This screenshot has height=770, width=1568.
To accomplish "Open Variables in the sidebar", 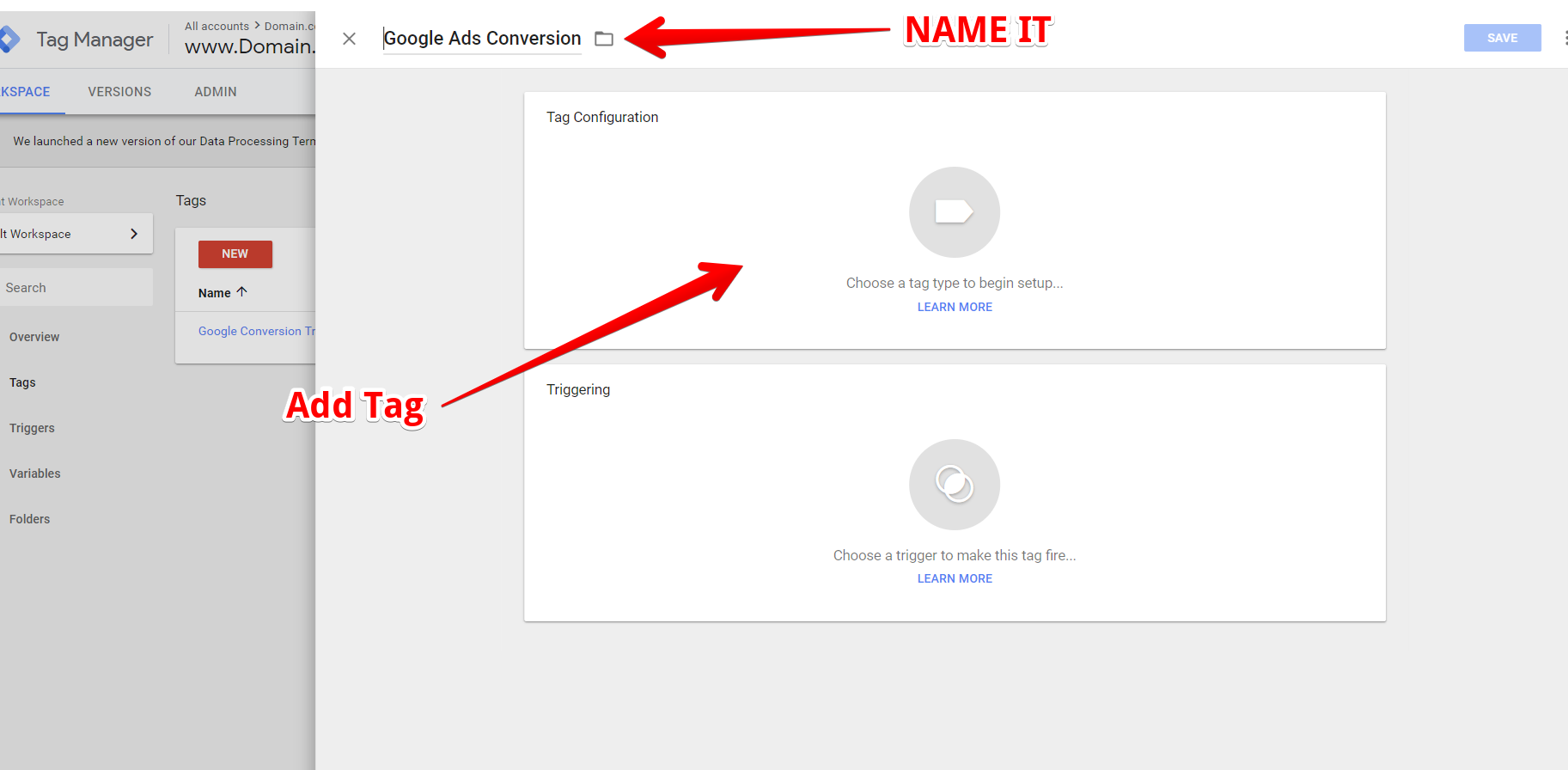I will point(35,474).
